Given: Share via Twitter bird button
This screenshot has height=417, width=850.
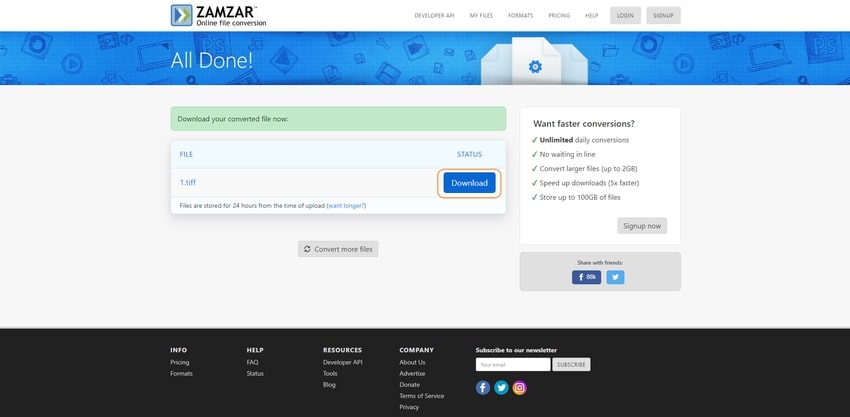Looking at the screenshot, I should 615,277.
